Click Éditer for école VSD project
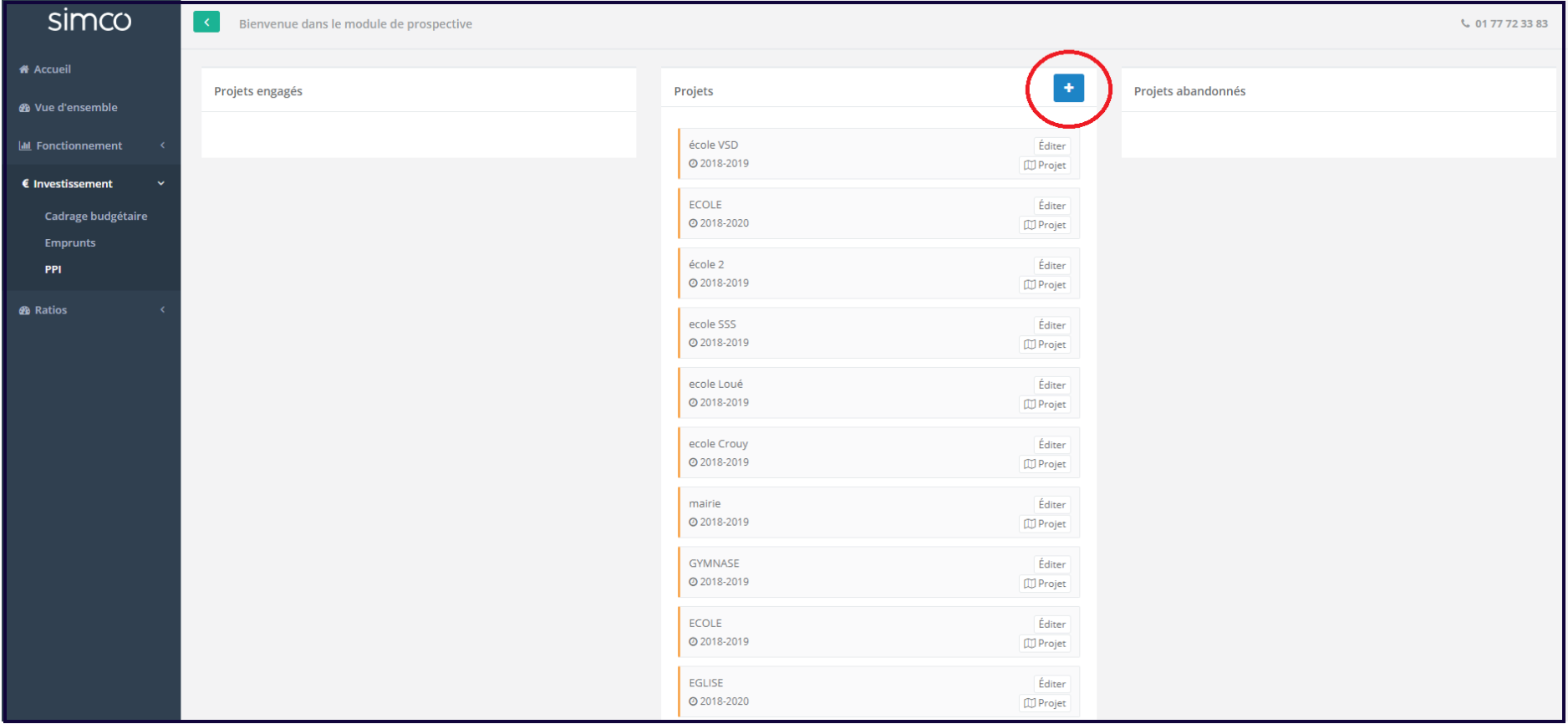1568x724 pixels. (1051, 146)
